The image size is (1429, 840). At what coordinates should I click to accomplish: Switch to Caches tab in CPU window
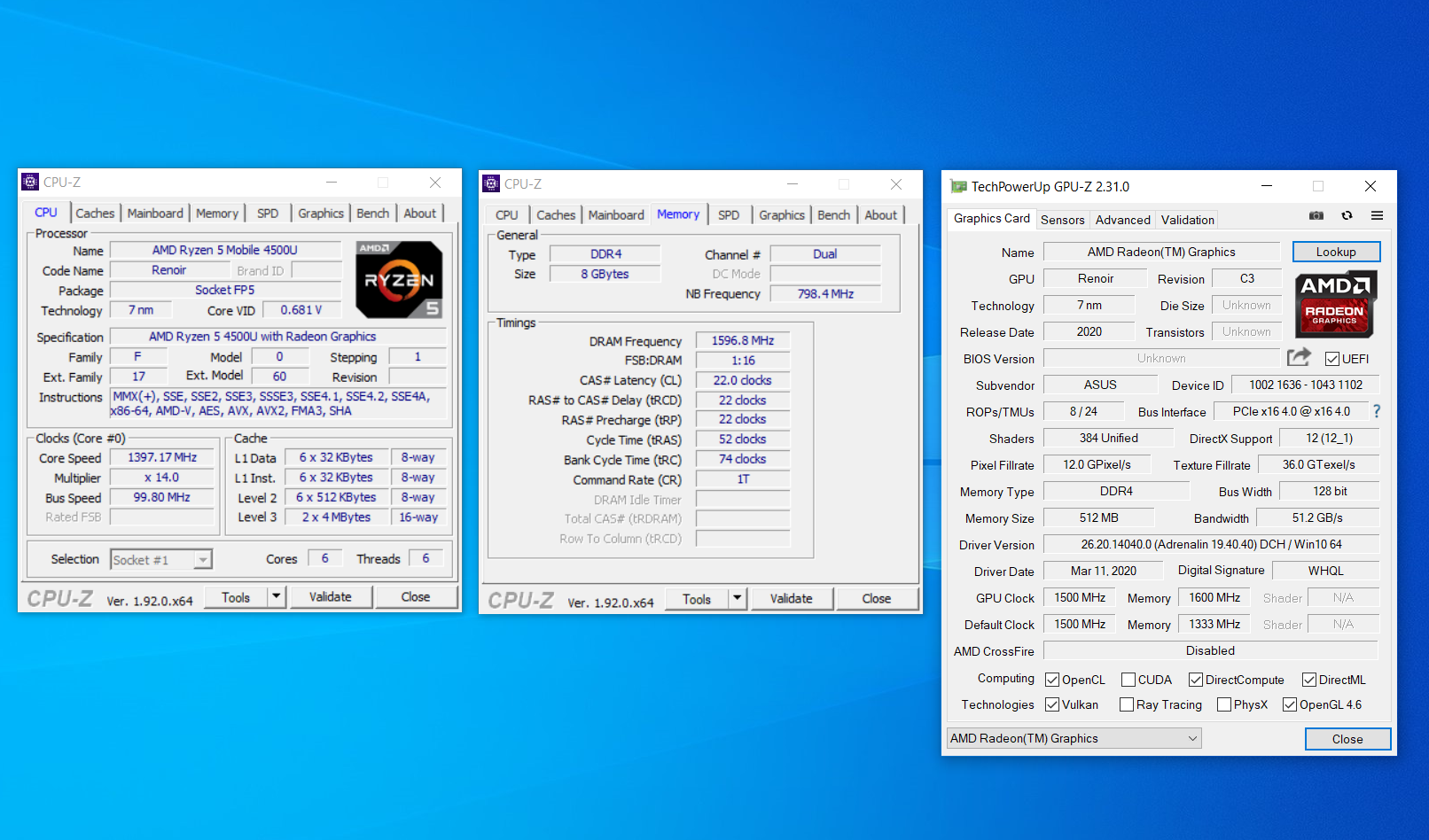click(95, 214)
